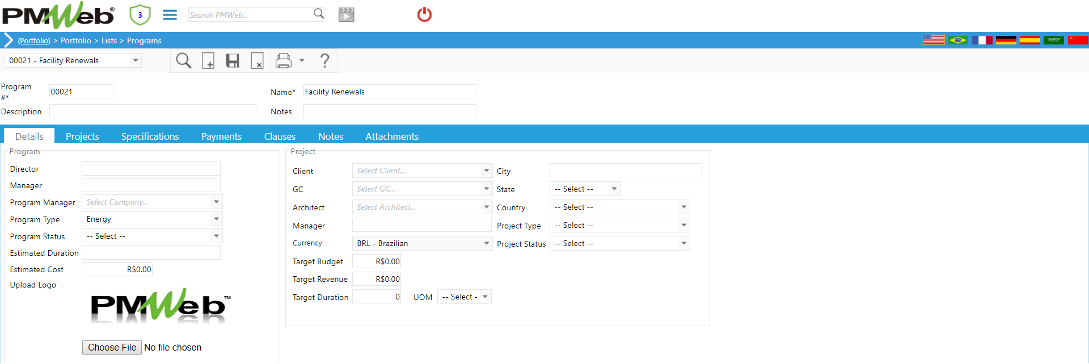Click the (Portfolio) breadcrumb link
This screenshot has height=364, width=1089.
33,40
